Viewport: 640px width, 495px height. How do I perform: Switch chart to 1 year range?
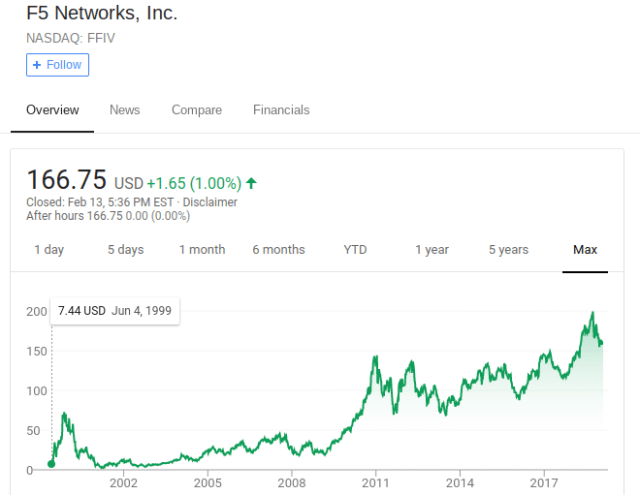(432, 250)
